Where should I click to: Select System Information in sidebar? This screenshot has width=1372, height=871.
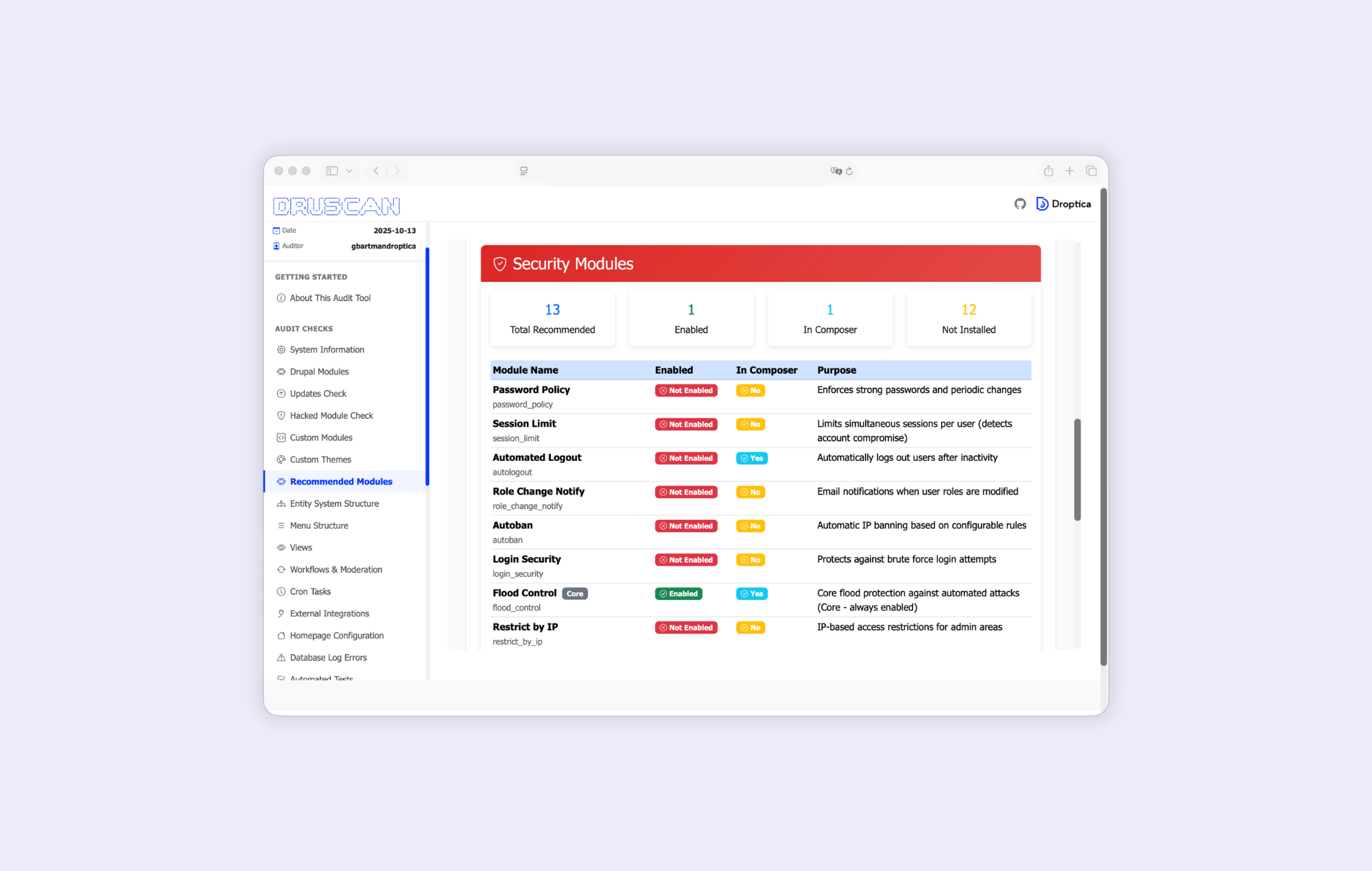pos(327,350)
